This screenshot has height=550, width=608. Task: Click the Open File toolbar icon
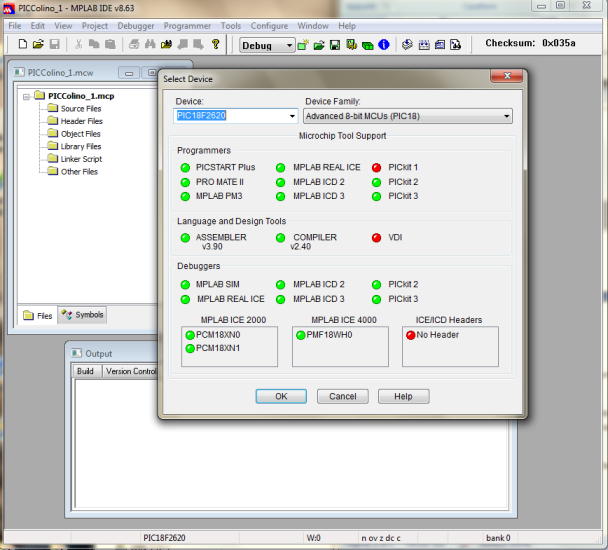(38, 44)
